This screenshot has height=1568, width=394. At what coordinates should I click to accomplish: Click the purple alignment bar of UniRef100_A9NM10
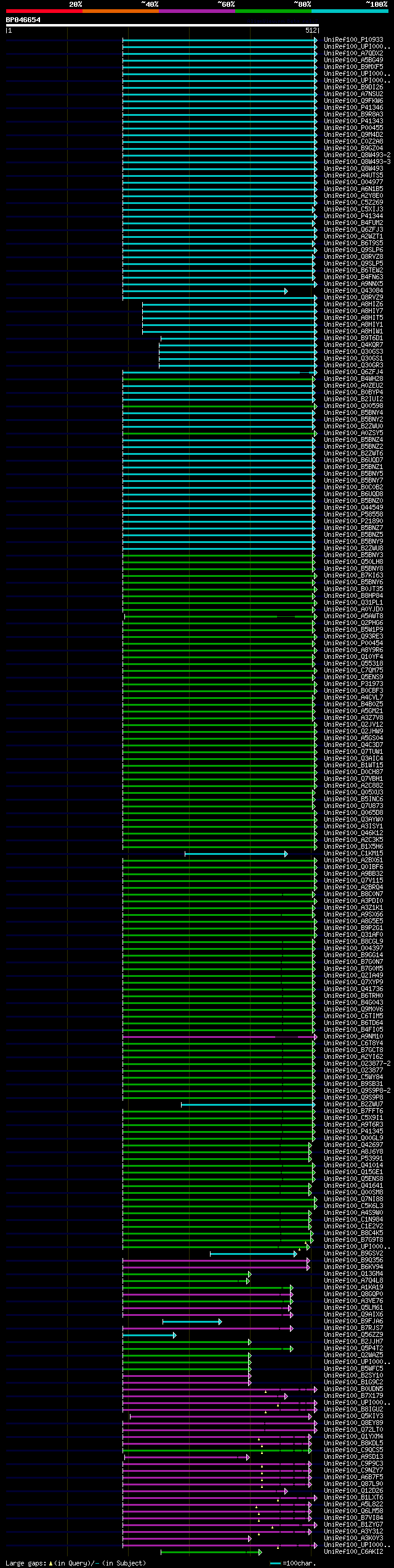click(x=219, y=1037)
